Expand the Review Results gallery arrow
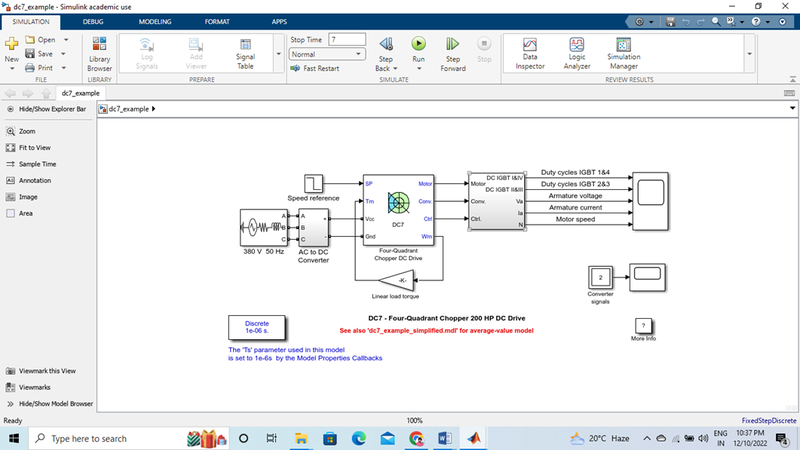 (749, 54)
